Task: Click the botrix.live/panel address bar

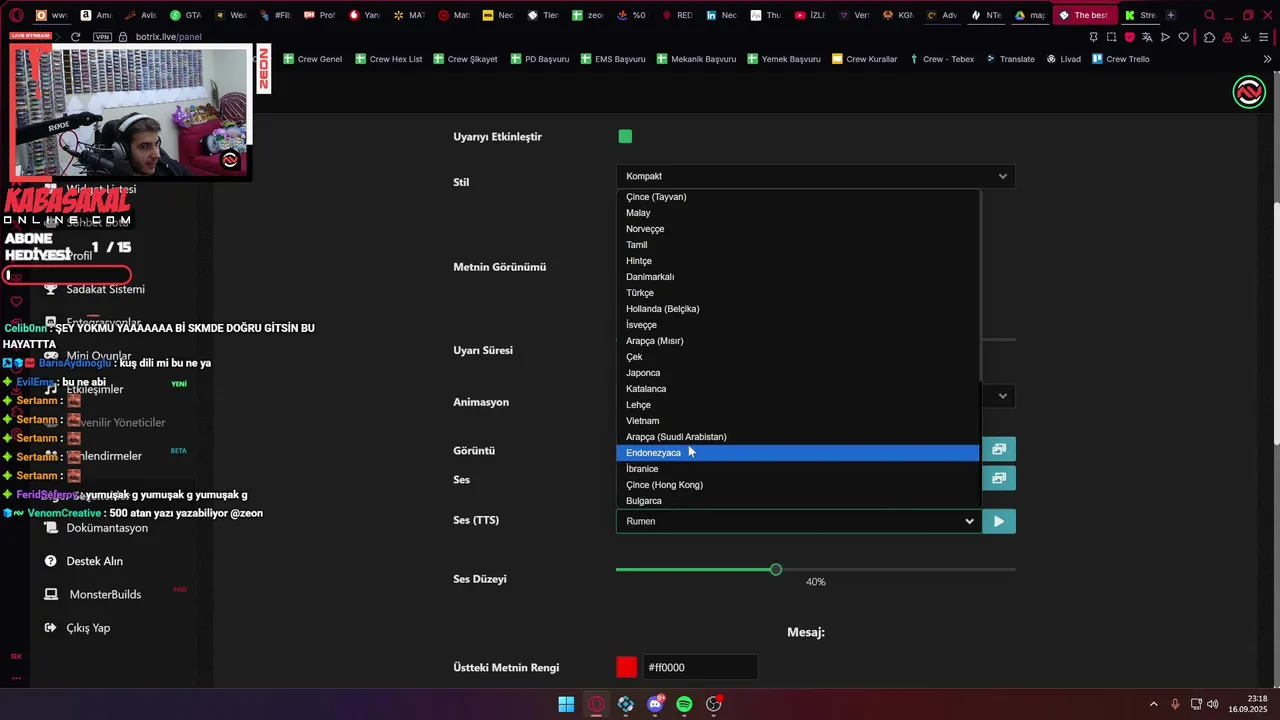Action: point(168,36)
